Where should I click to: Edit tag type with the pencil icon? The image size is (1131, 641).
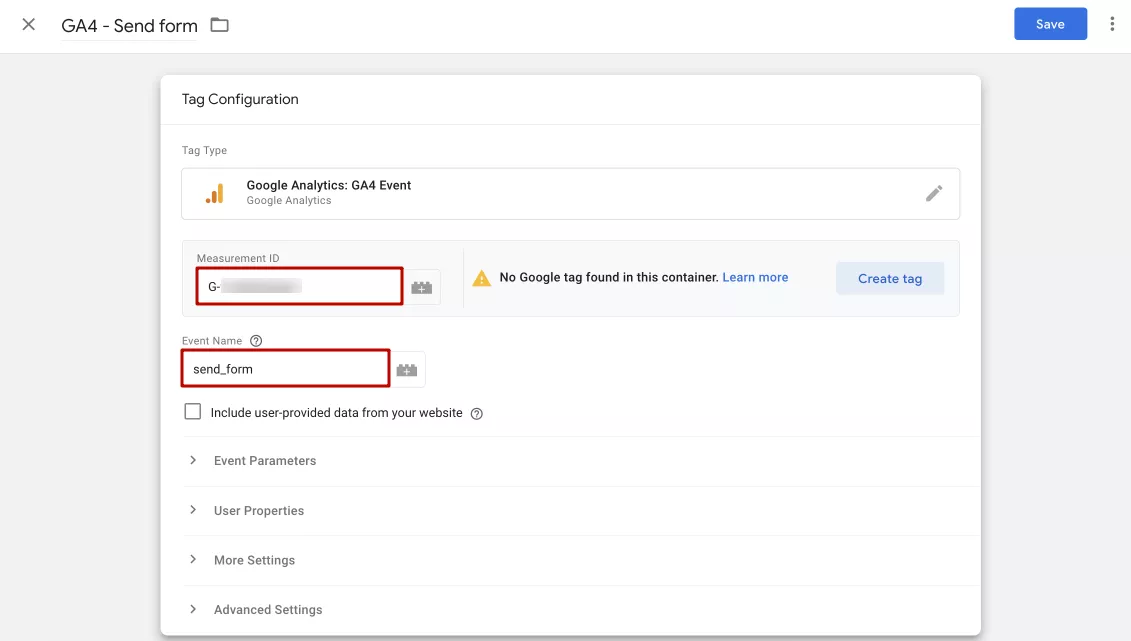[x=933, y=193]
